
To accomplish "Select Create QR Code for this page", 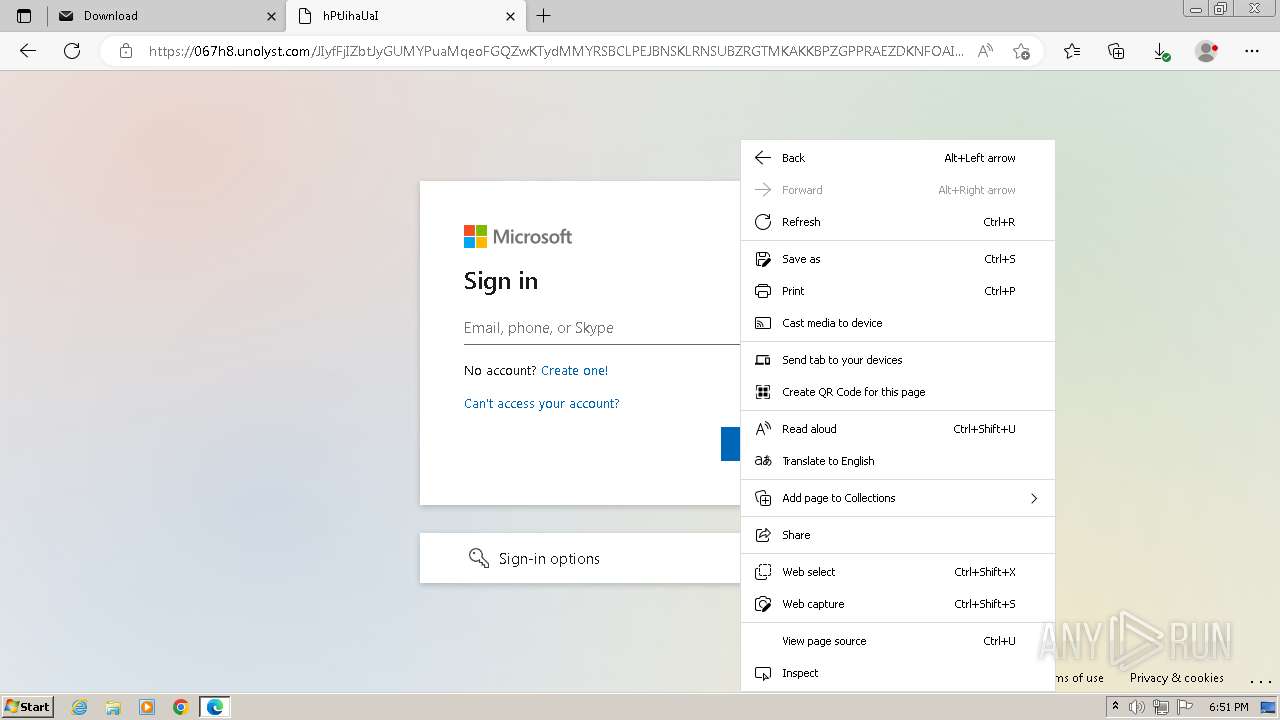I will pyautogui.click(x=898, y=392).
